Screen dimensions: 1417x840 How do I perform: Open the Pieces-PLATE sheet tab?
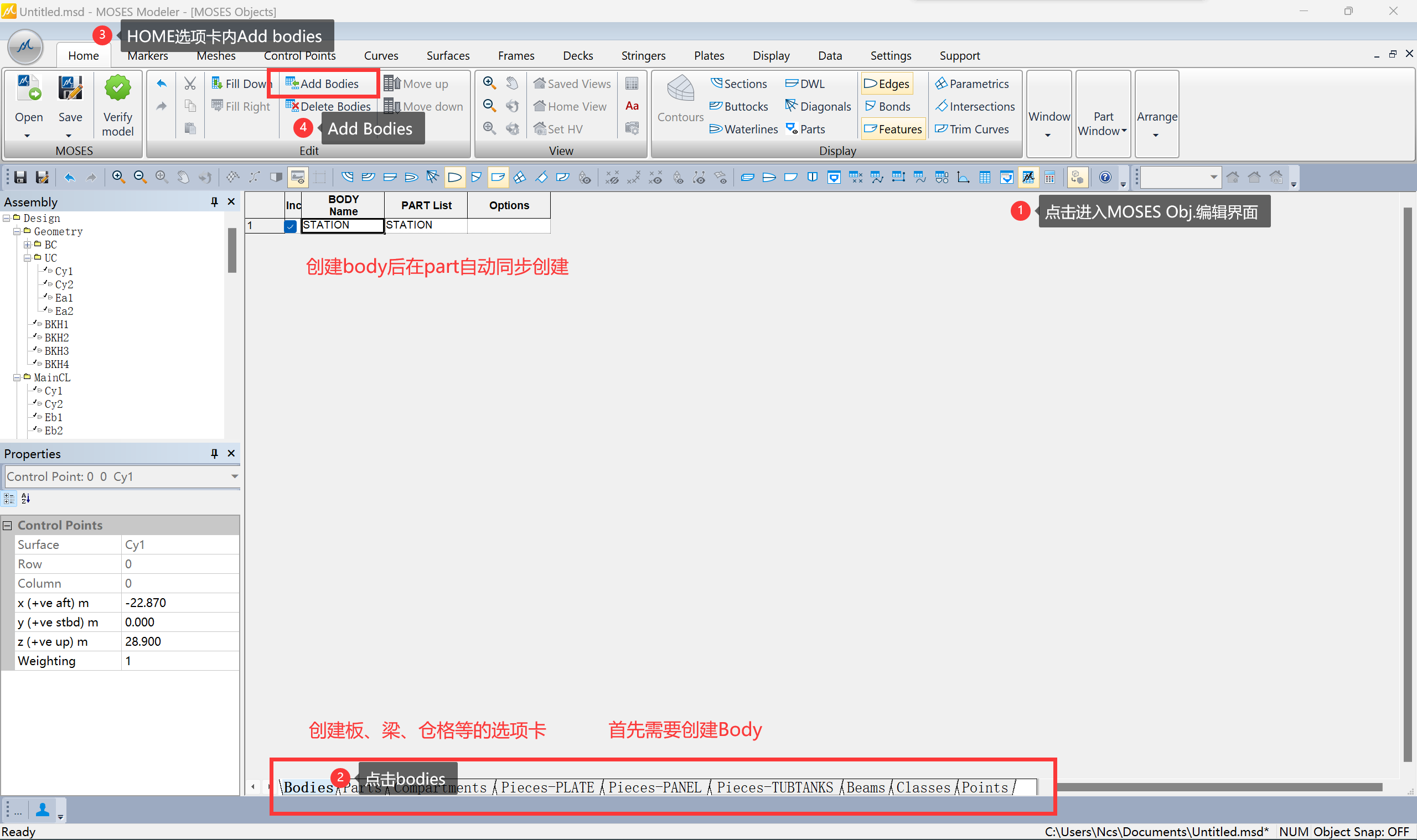[x=547, y=787]
